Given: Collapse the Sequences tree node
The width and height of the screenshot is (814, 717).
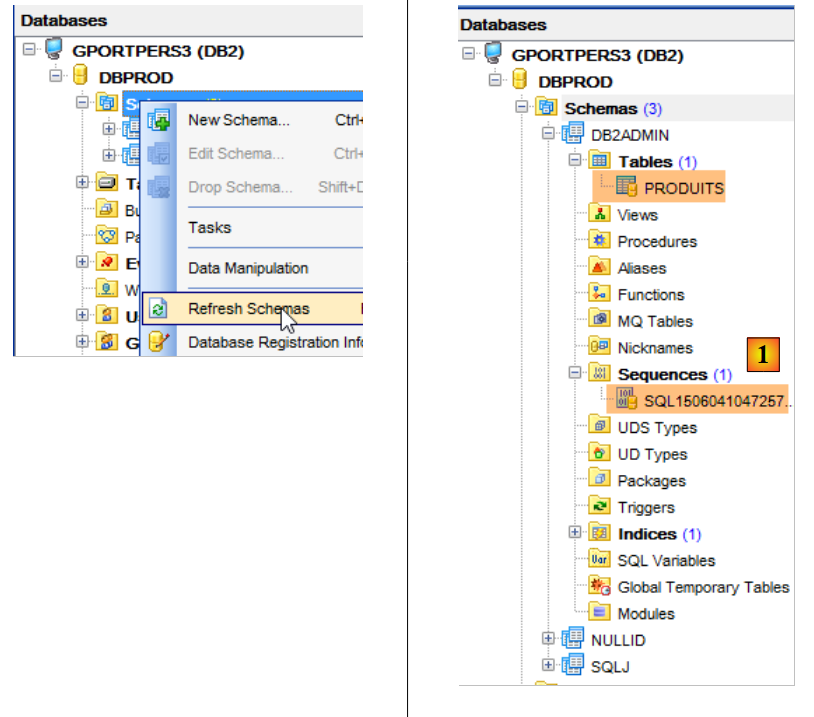Looking at the screenshot, I should 575,374.
